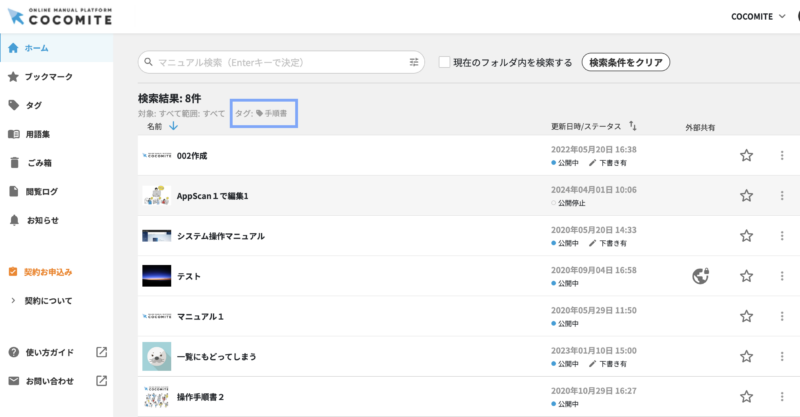Screen dimensions: 800x417
Task: Sort by name using the 名前 arrow
Action: click(x=173, y=126)
